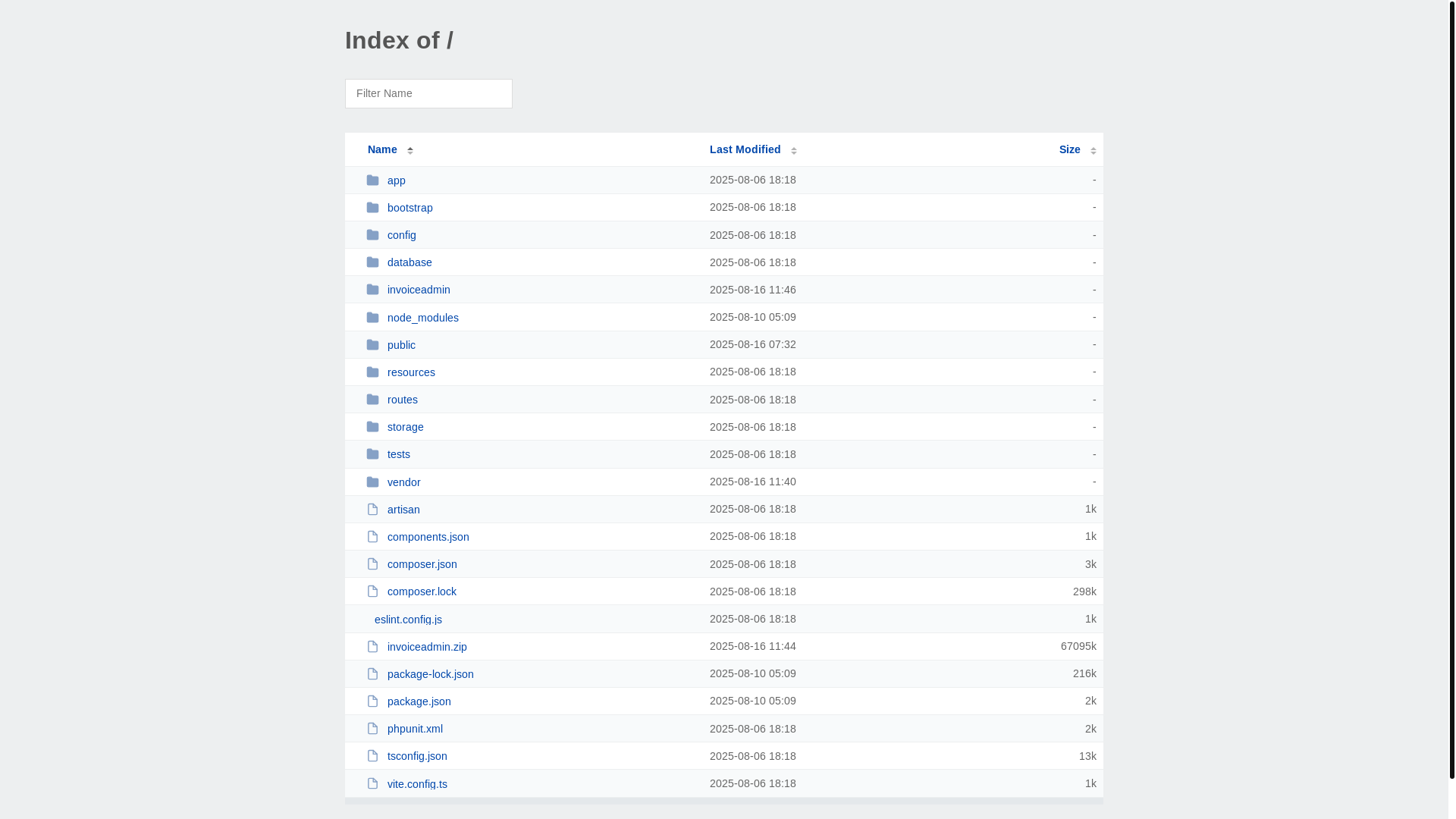Viewport: 1456px width, 819px height.
Task: Open the tests directory link
Action: point(399,454)
